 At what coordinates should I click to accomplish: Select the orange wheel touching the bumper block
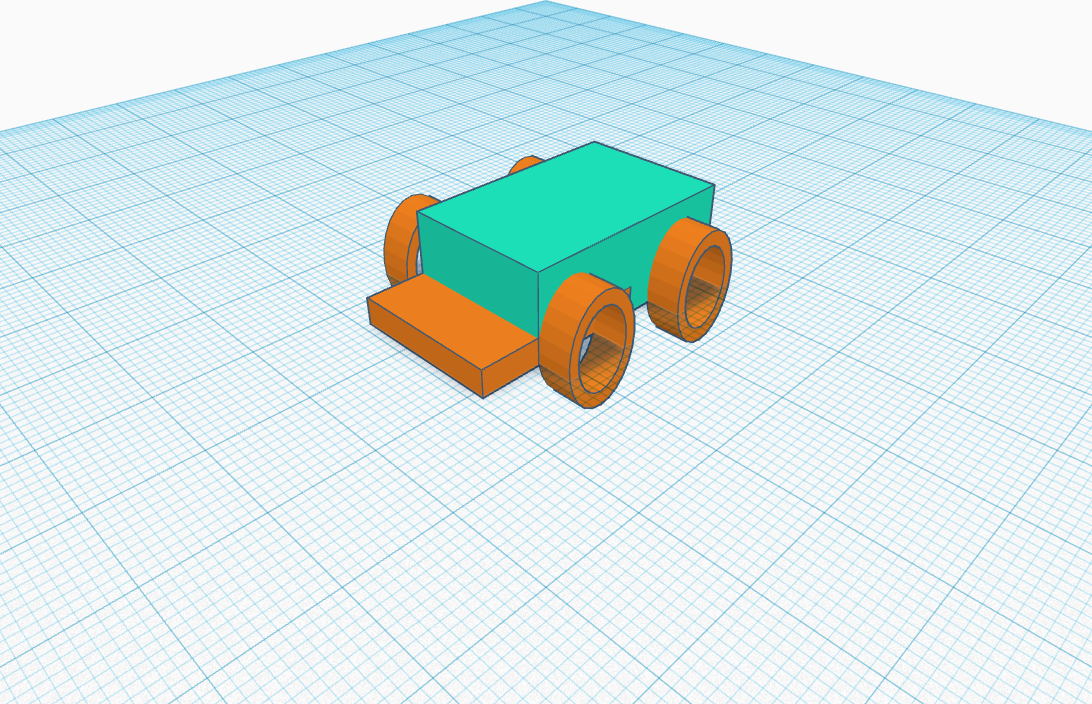coord(586,341)
